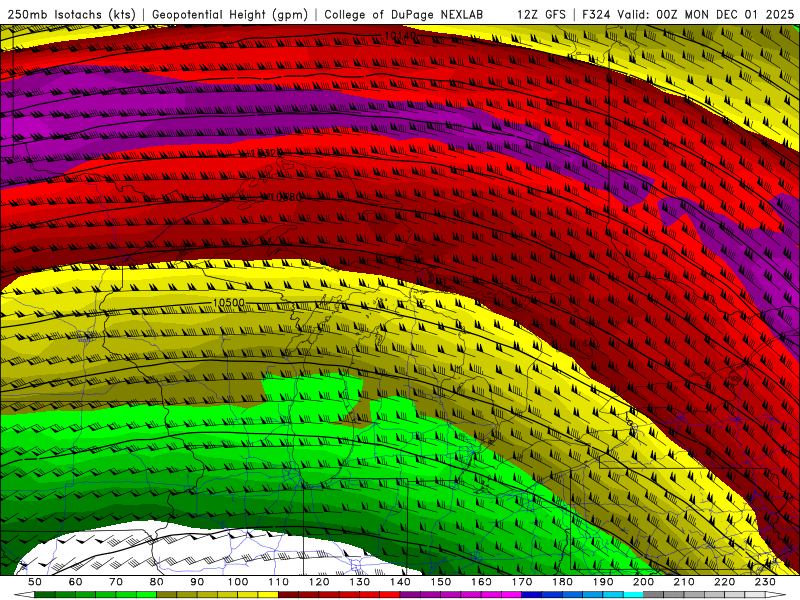Click the "12Z GFS" model run label
800x600 pixels.
(541, 14)
